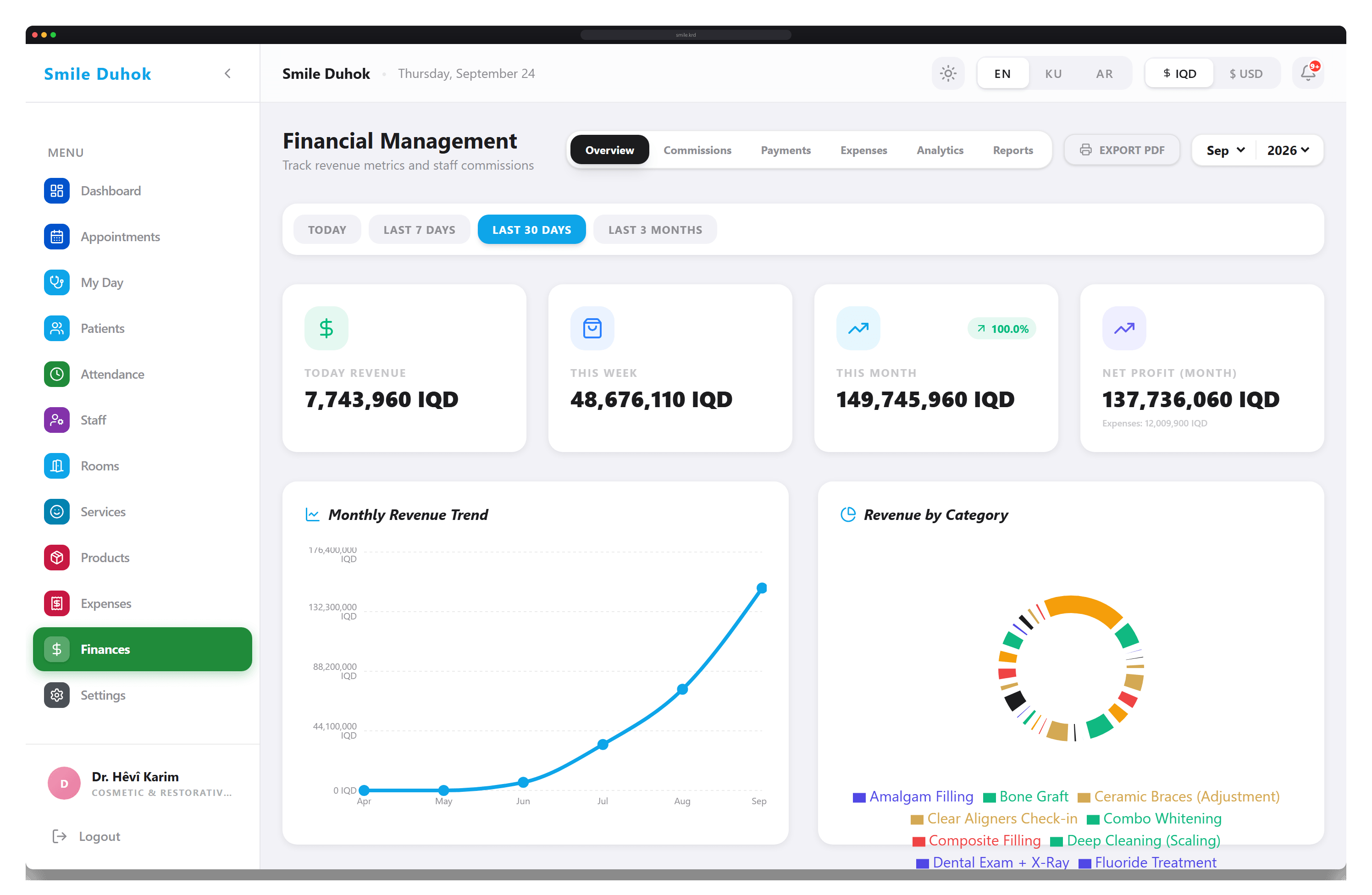
Task: Open notifications bell icon
Action: coord(1307,73)
